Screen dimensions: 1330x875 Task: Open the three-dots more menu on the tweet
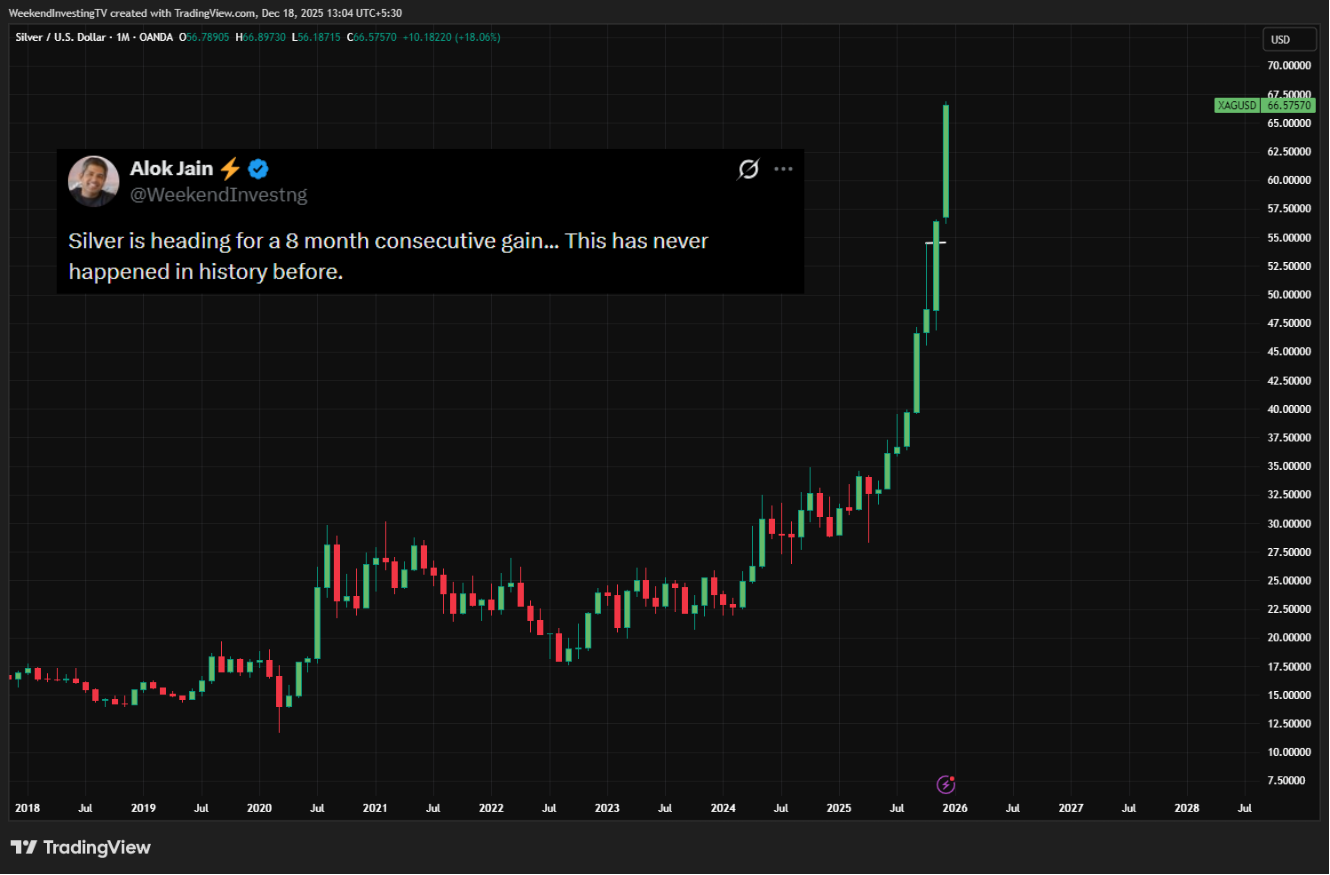(783, 169)
